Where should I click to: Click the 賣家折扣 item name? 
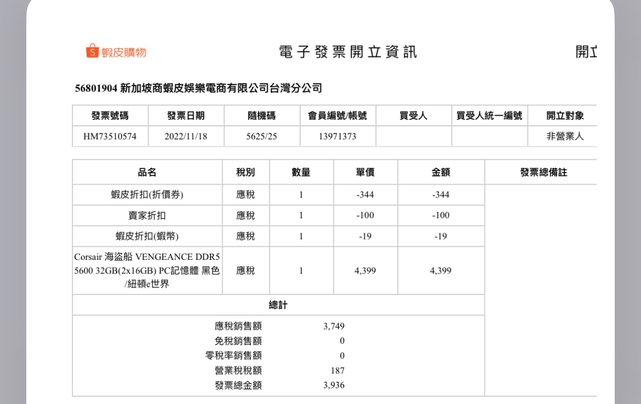point(147,215)
